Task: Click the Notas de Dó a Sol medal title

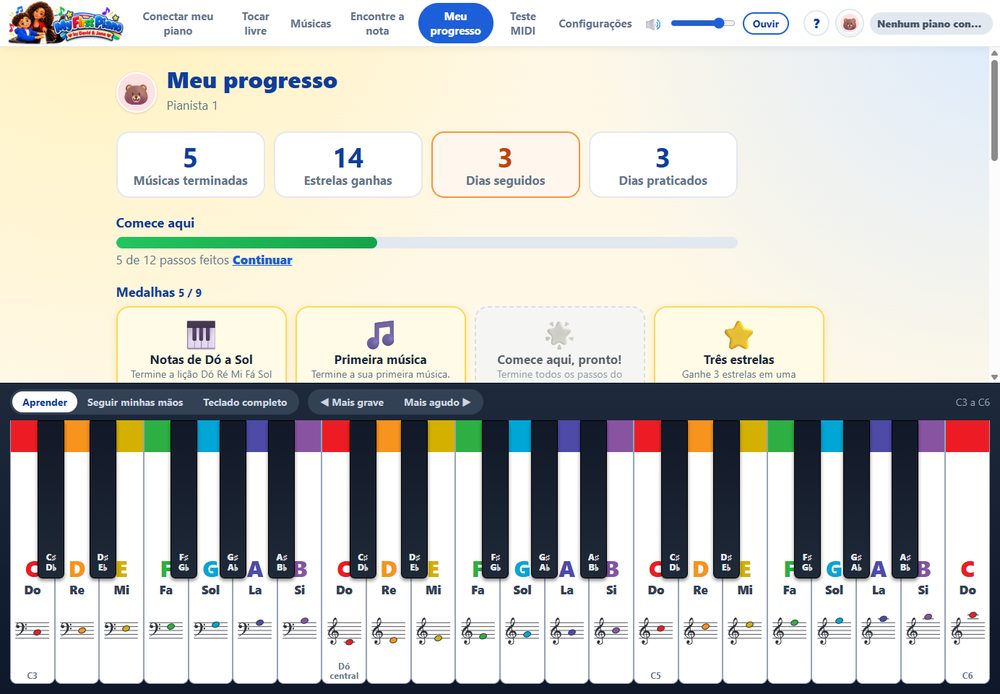Action: 201,360
